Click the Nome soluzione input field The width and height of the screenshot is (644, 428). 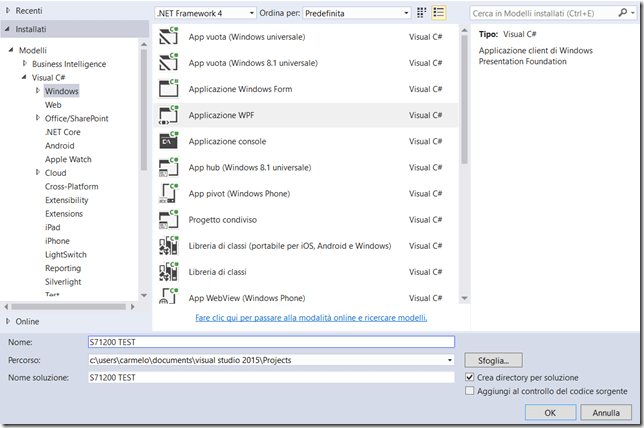[x=271, y=377]
